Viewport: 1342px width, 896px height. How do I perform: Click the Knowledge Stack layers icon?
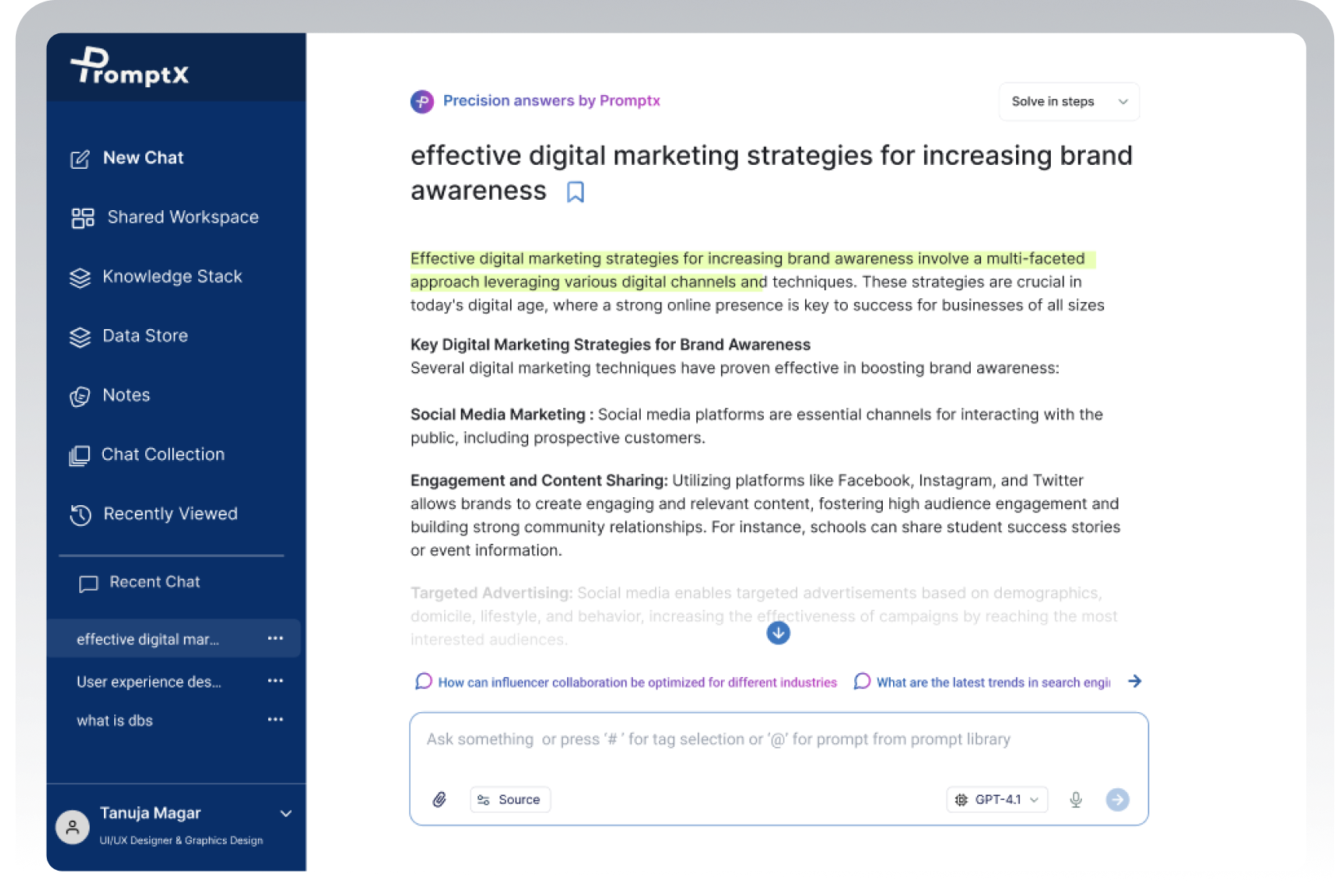point(80,278)
